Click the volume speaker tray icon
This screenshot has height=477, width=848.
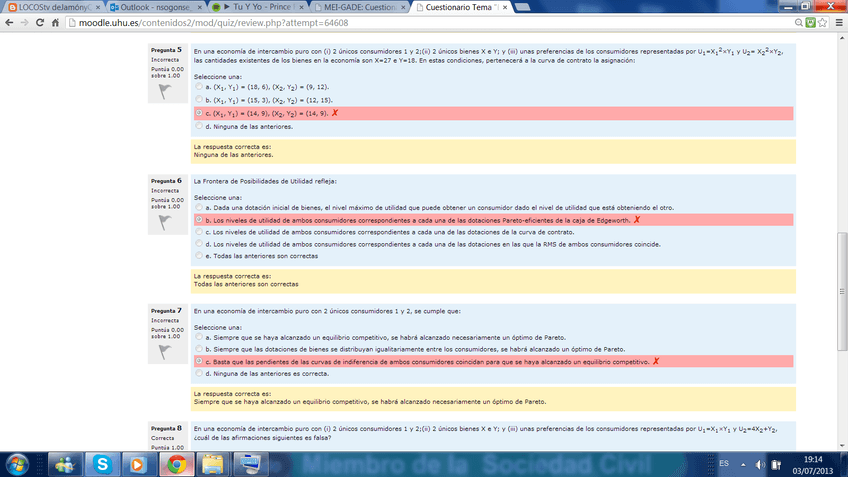pos(760,465)
